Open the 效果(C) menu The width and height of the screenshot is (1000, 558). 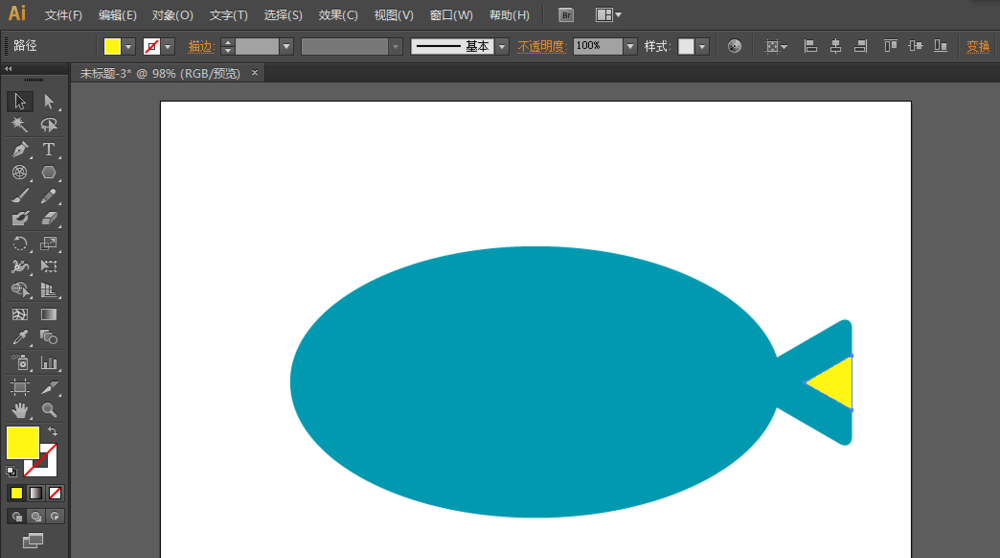point(338,15)
